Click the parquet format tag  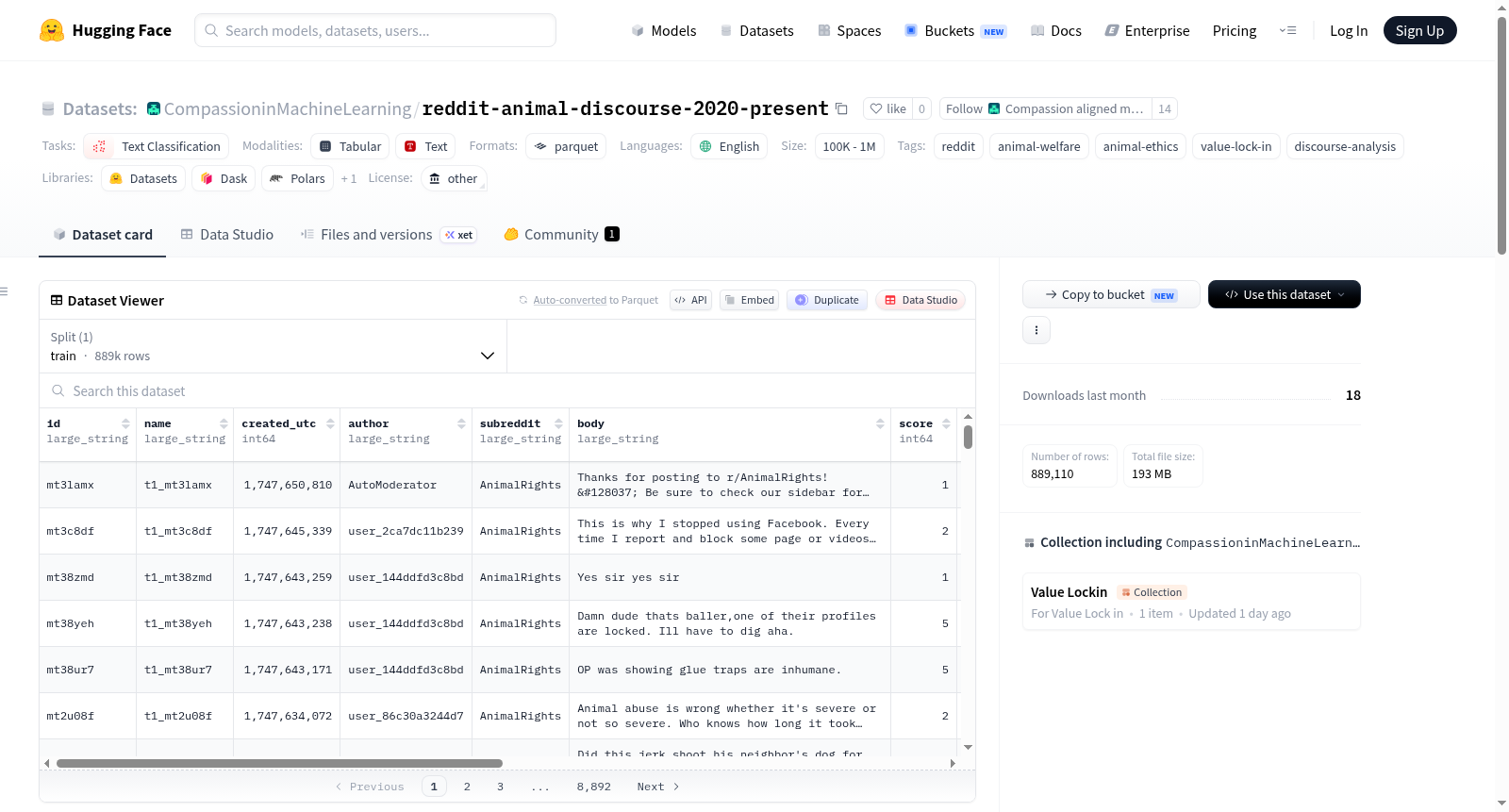tap(566, 146)
